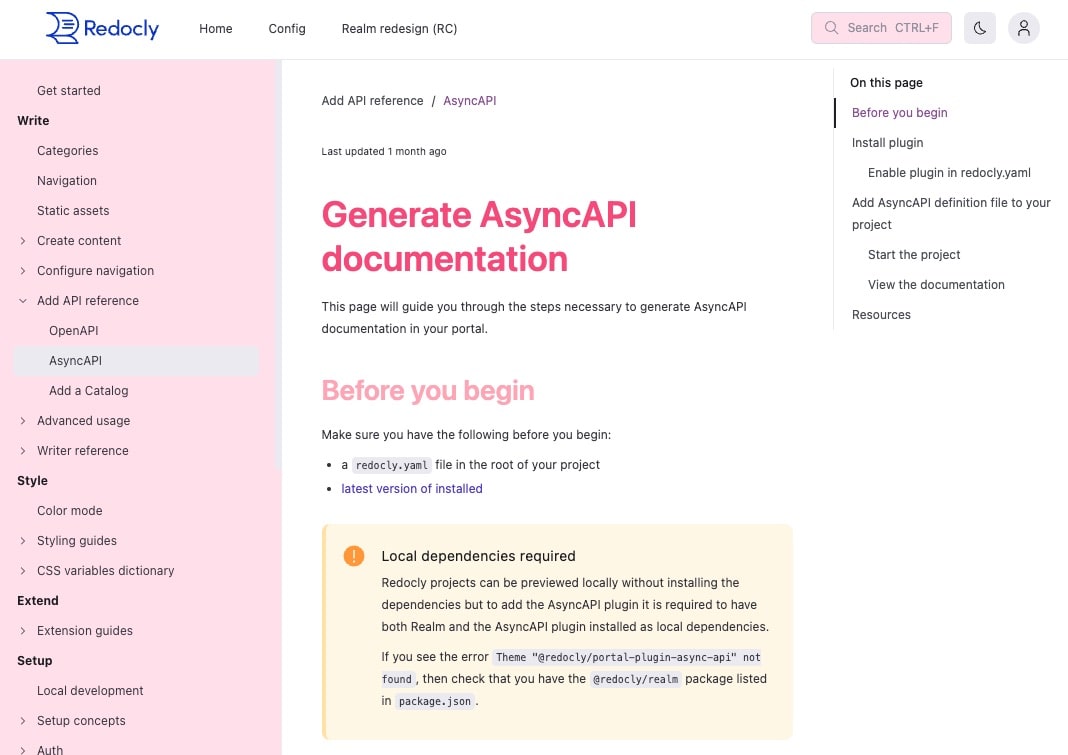Open the Config menu item
The height and width of the screenshot is (755, 1068).
(287, 29)
